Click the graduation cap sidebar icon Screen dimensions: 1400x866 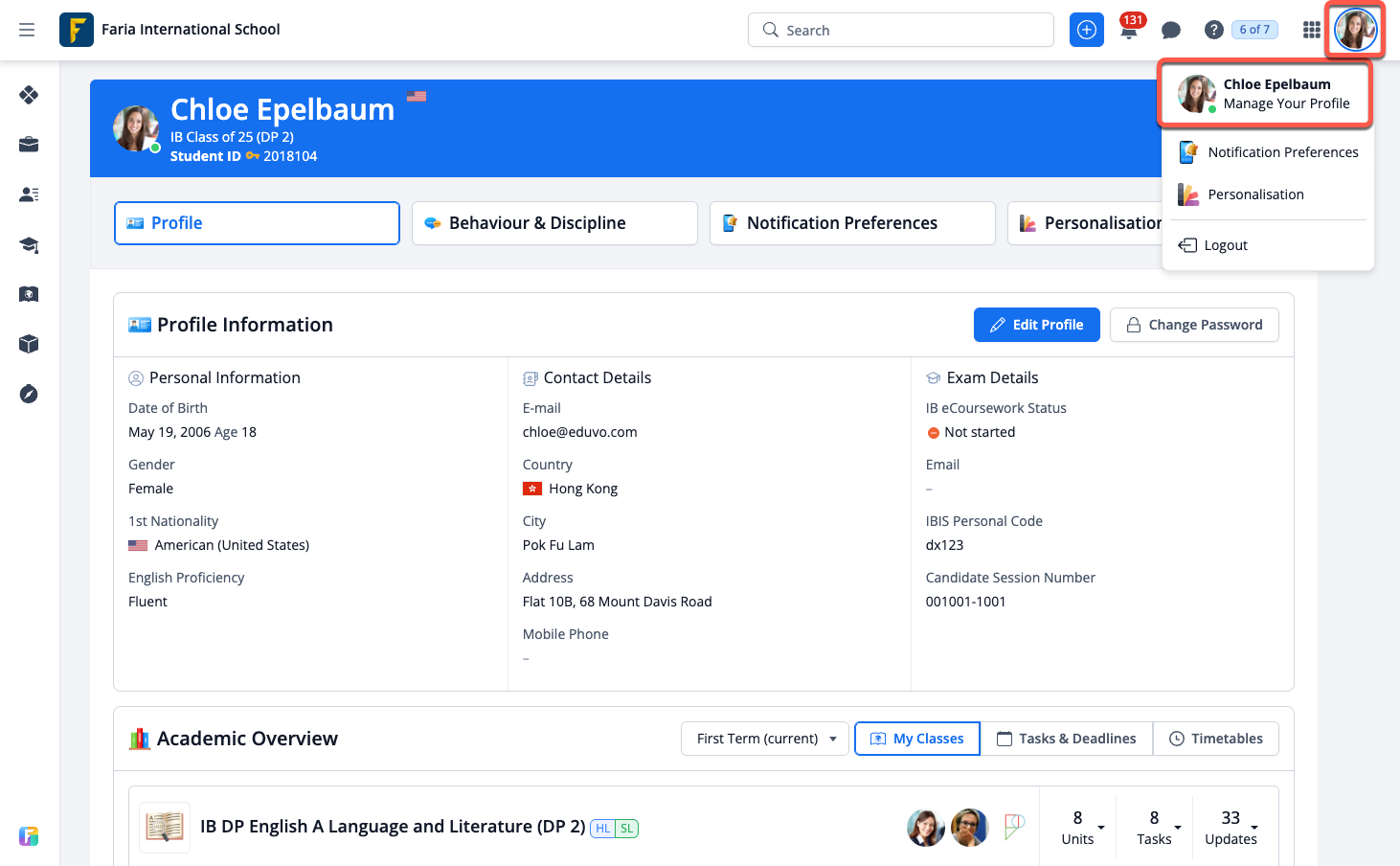pyautogui.click(x=29, y=244)
